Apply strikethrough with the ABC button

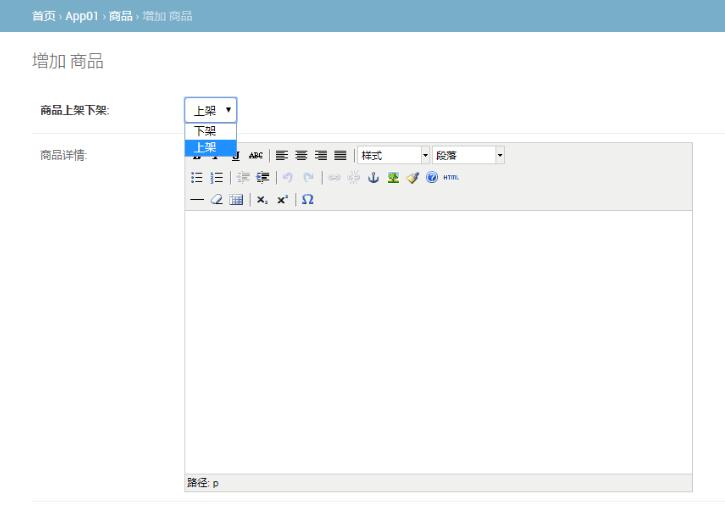[x=255, y=155]
